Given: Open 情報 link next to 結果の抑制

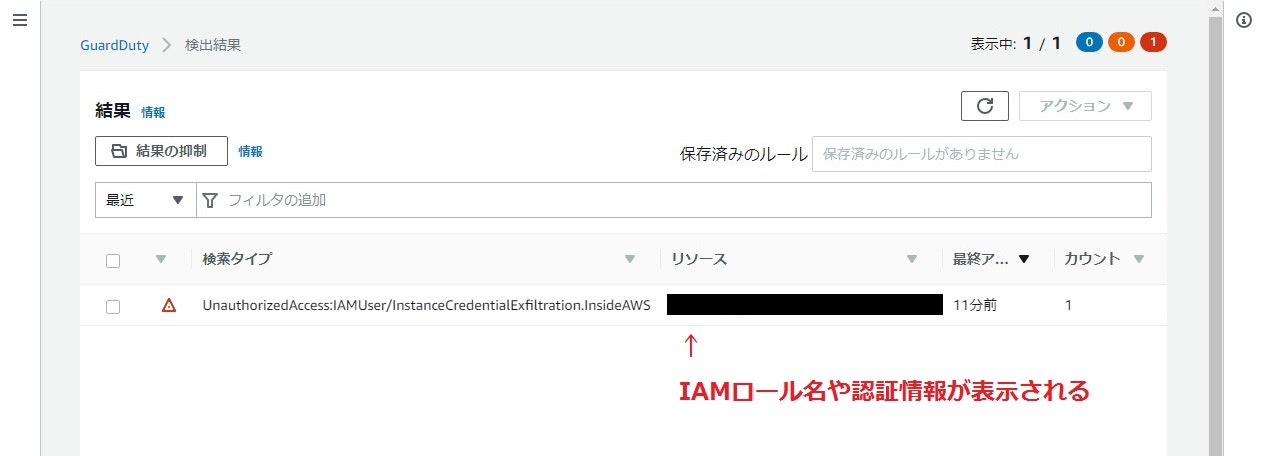Looking at the screenshot, I should pyautogui.click(x=250, y=152).
